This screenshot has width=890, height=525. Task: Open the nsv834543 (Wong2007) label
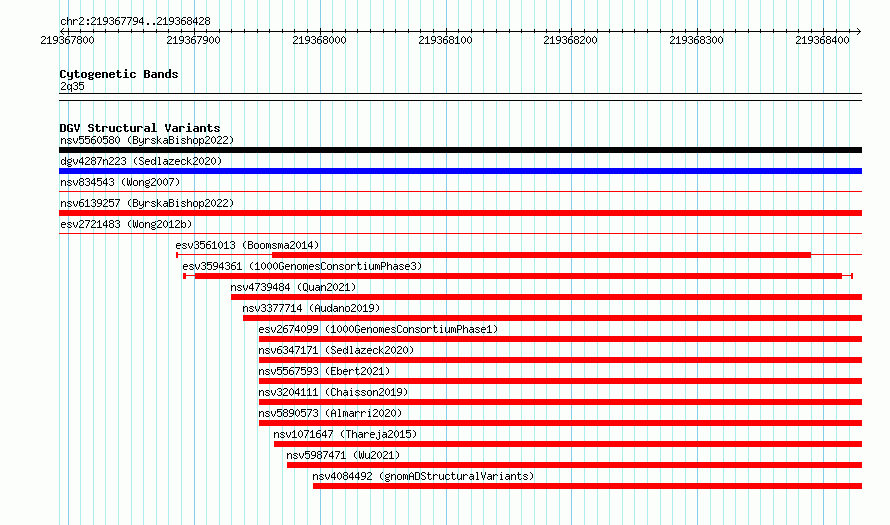120,182
